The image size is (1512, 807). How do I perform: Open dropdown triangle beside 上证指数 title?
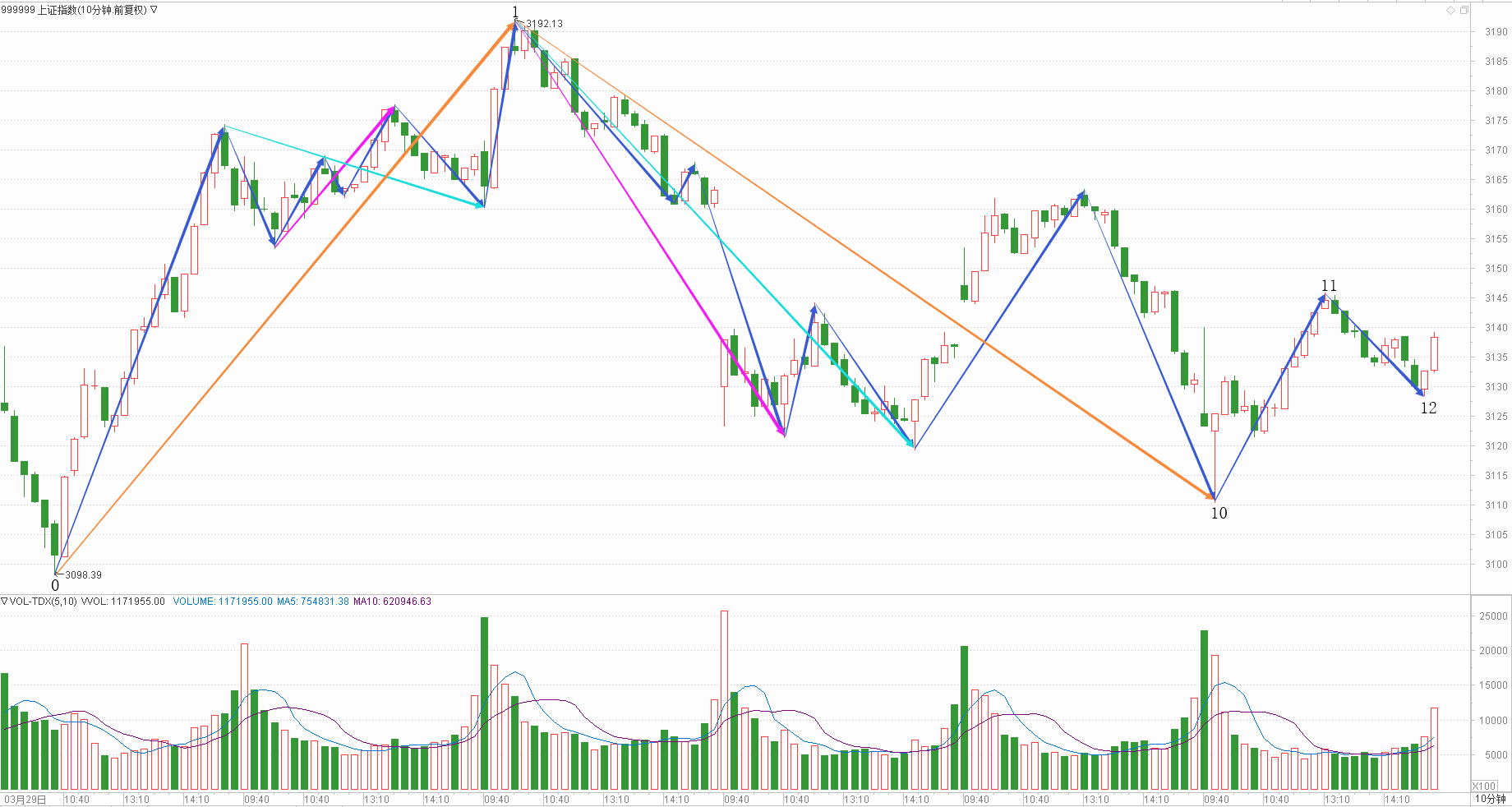[154, 10]
